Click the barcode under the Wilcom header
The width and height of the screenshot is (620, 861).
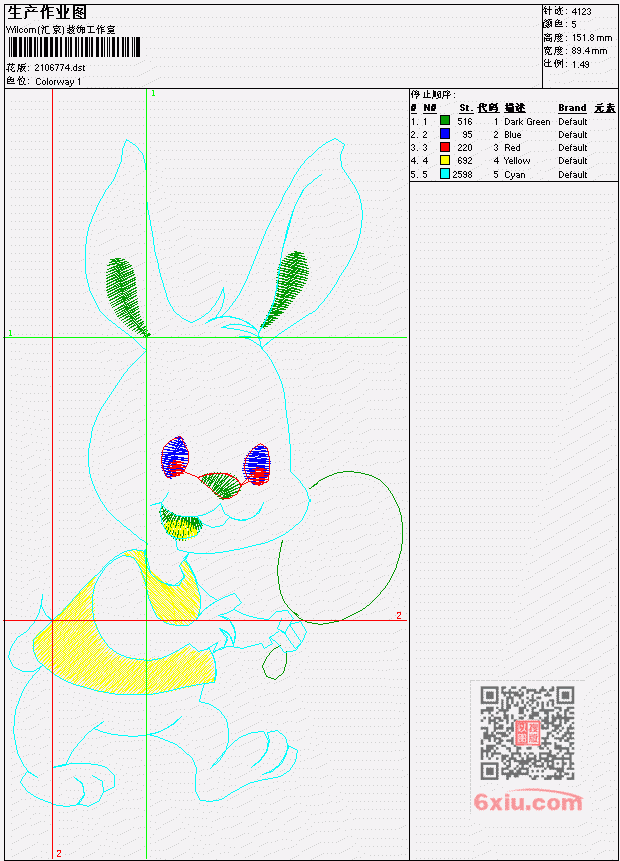(74, 47)
